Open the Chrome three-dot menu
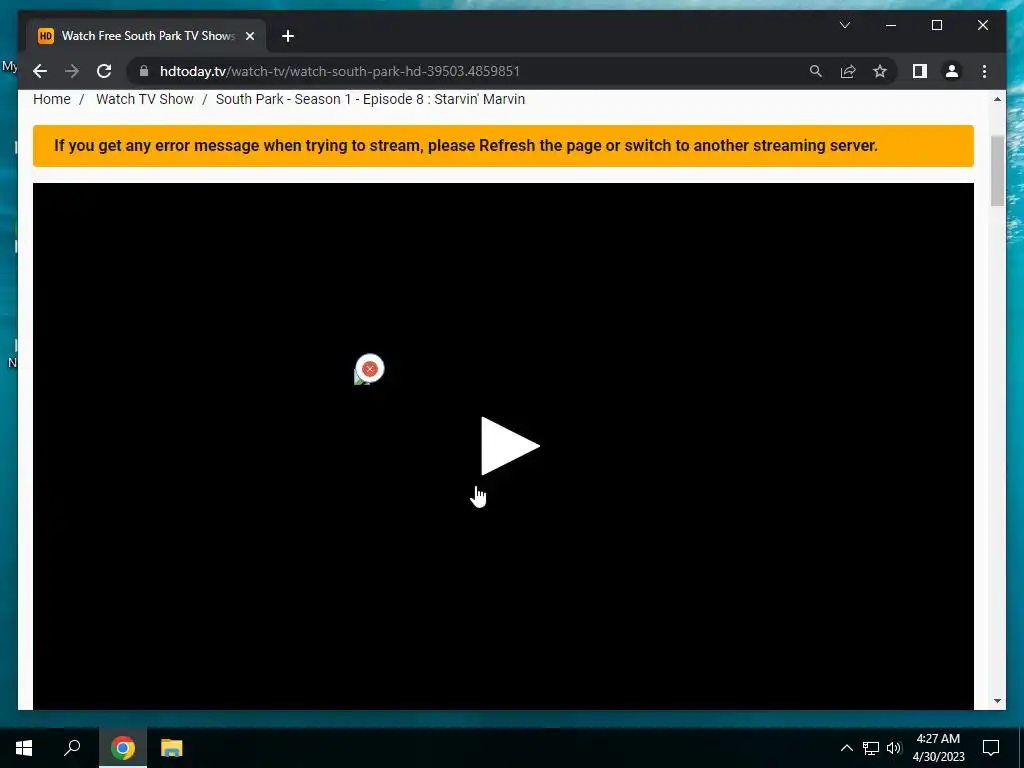Viewport: 1024px width, 768px height. (x=984, y=71)
